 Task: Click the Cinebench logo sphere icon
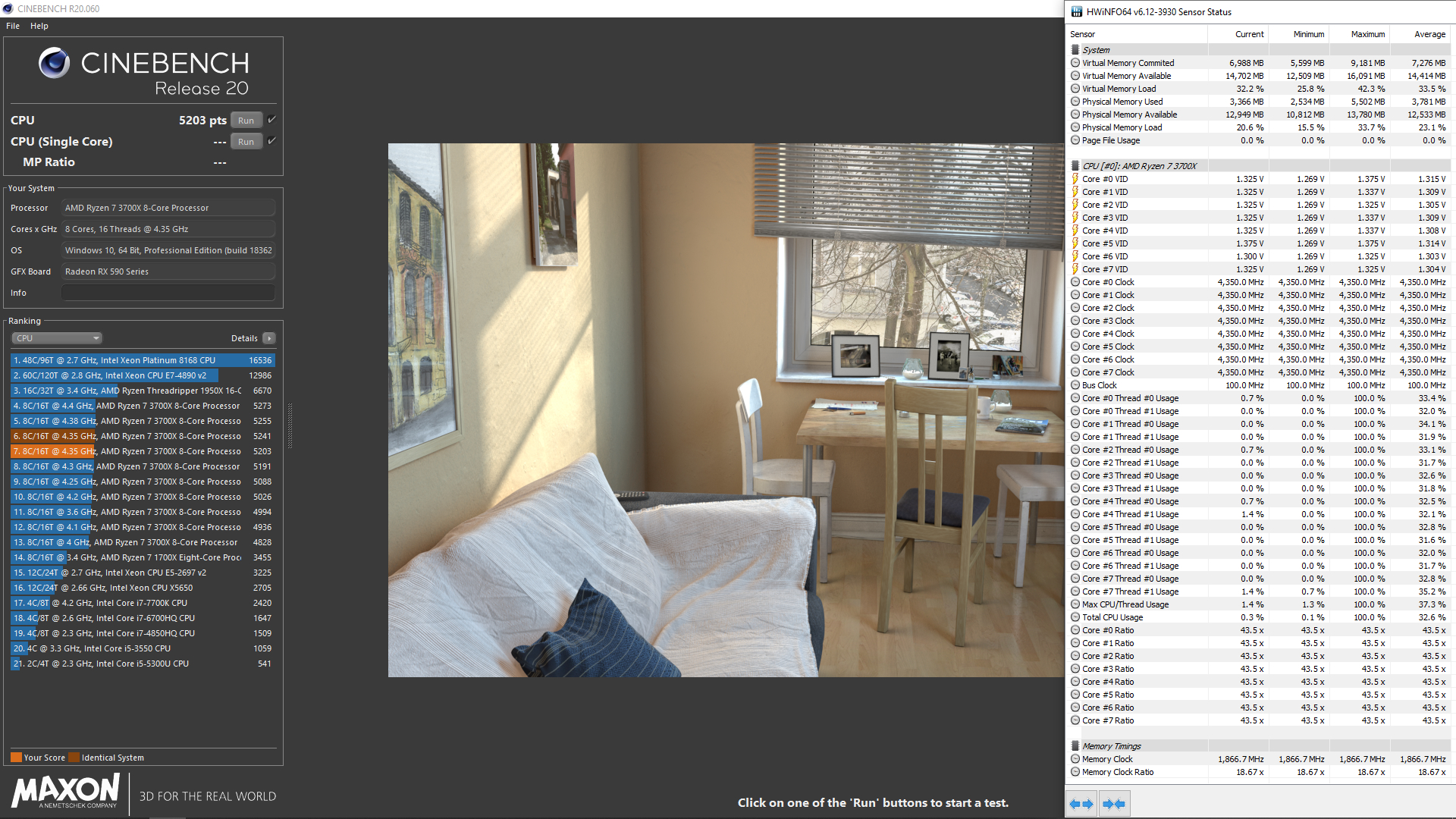[54, 64]
